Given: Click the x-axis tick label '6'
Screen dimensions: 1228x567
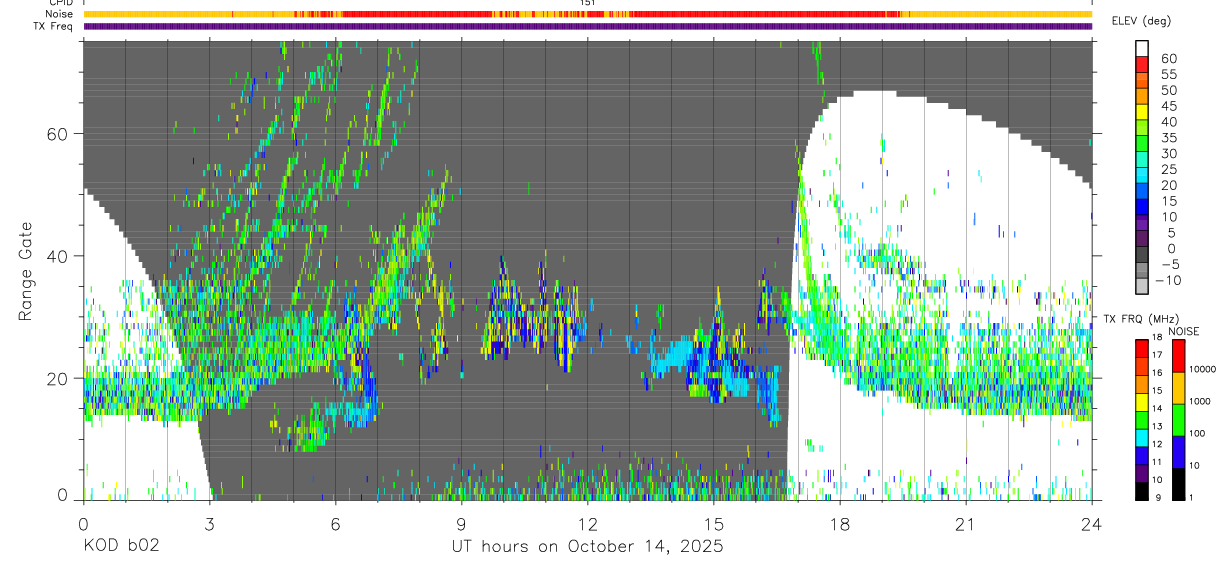Looking at the screenshot, I should point(335,524).
